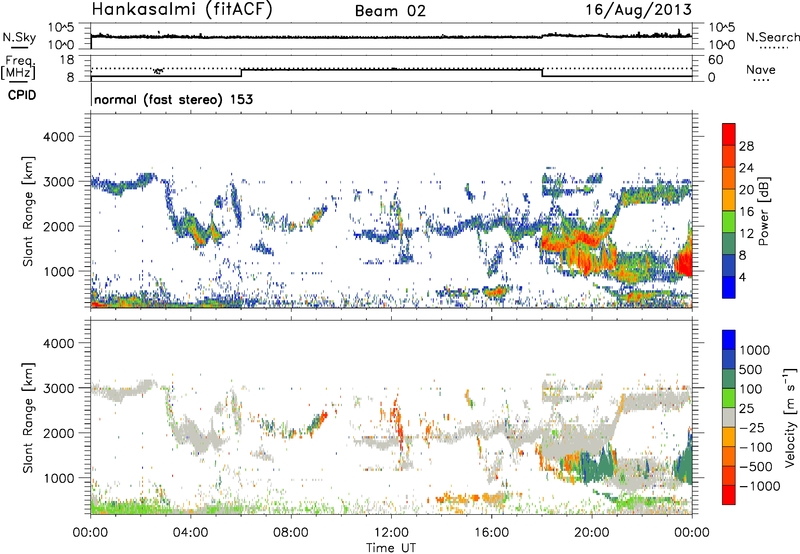The width and height of the screenshot is (800, 554).
Task: Click the 'Power [dB]' colorbar label
Action: pos(763,211)
